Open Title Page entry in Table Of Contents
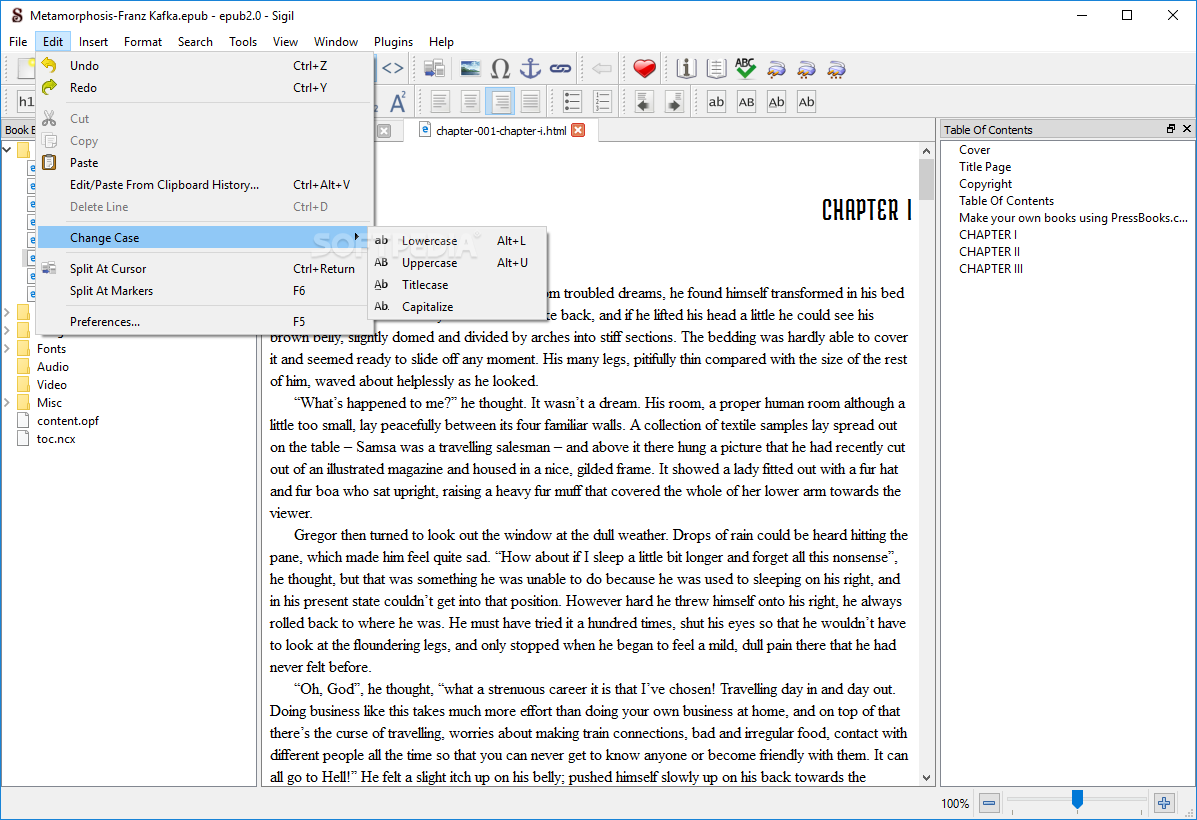Viewport: 1197px width, 820px height. pos(985,166)
